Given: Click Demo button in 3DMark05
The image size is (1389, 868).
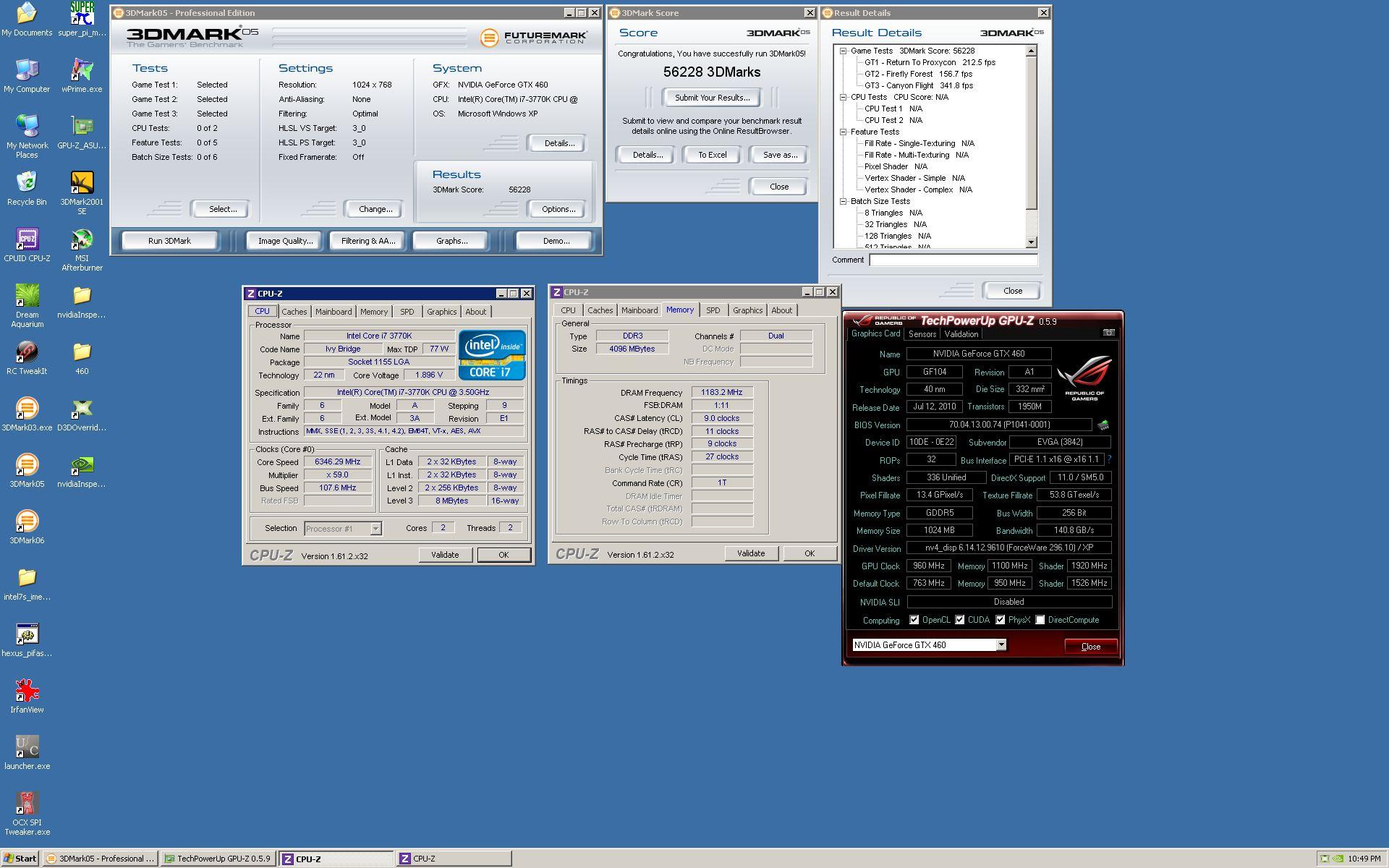Looking at the screenshot, I should 556,241.
